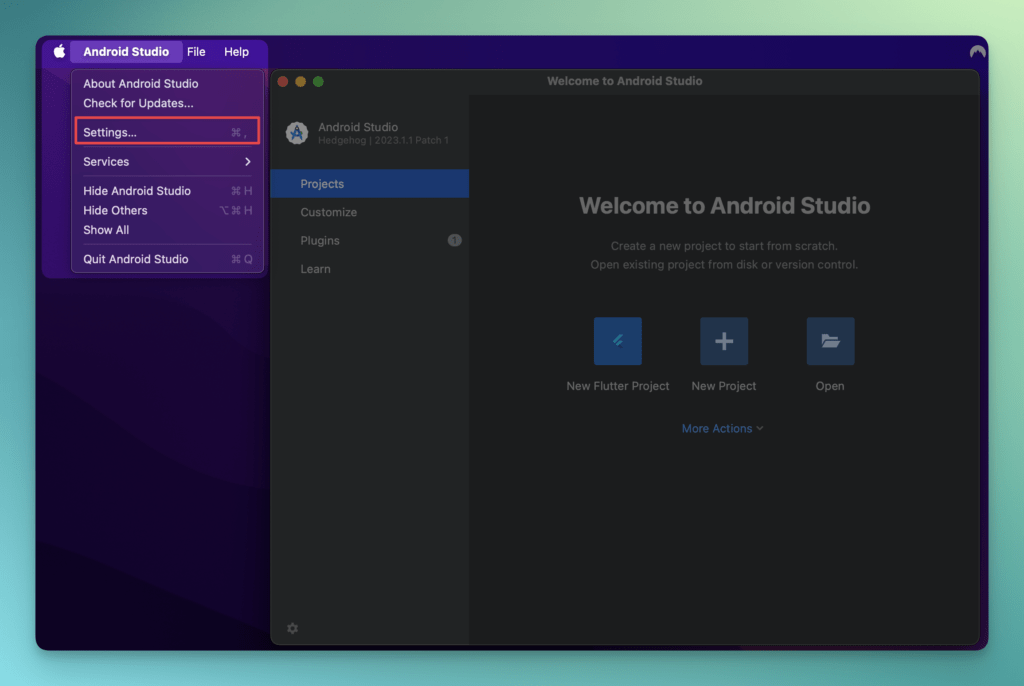Click the Open label
1024x686 pixels.
tap(830, 386)
